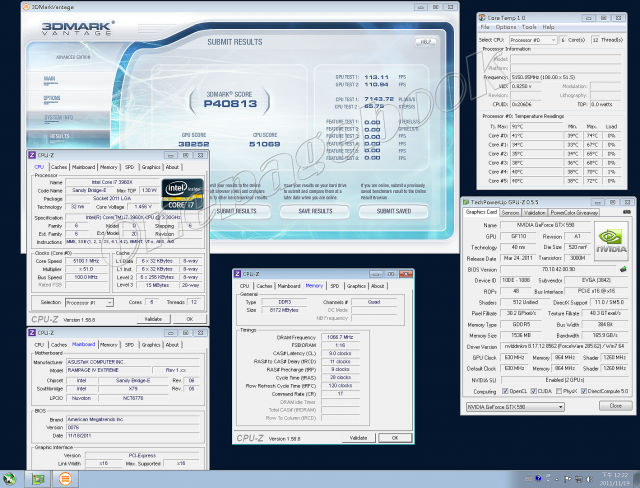Click the taskbar clock showing 12:22
The width and height of the screenshot is (640, 488).
pyautogui.click(x=615, y=479)
